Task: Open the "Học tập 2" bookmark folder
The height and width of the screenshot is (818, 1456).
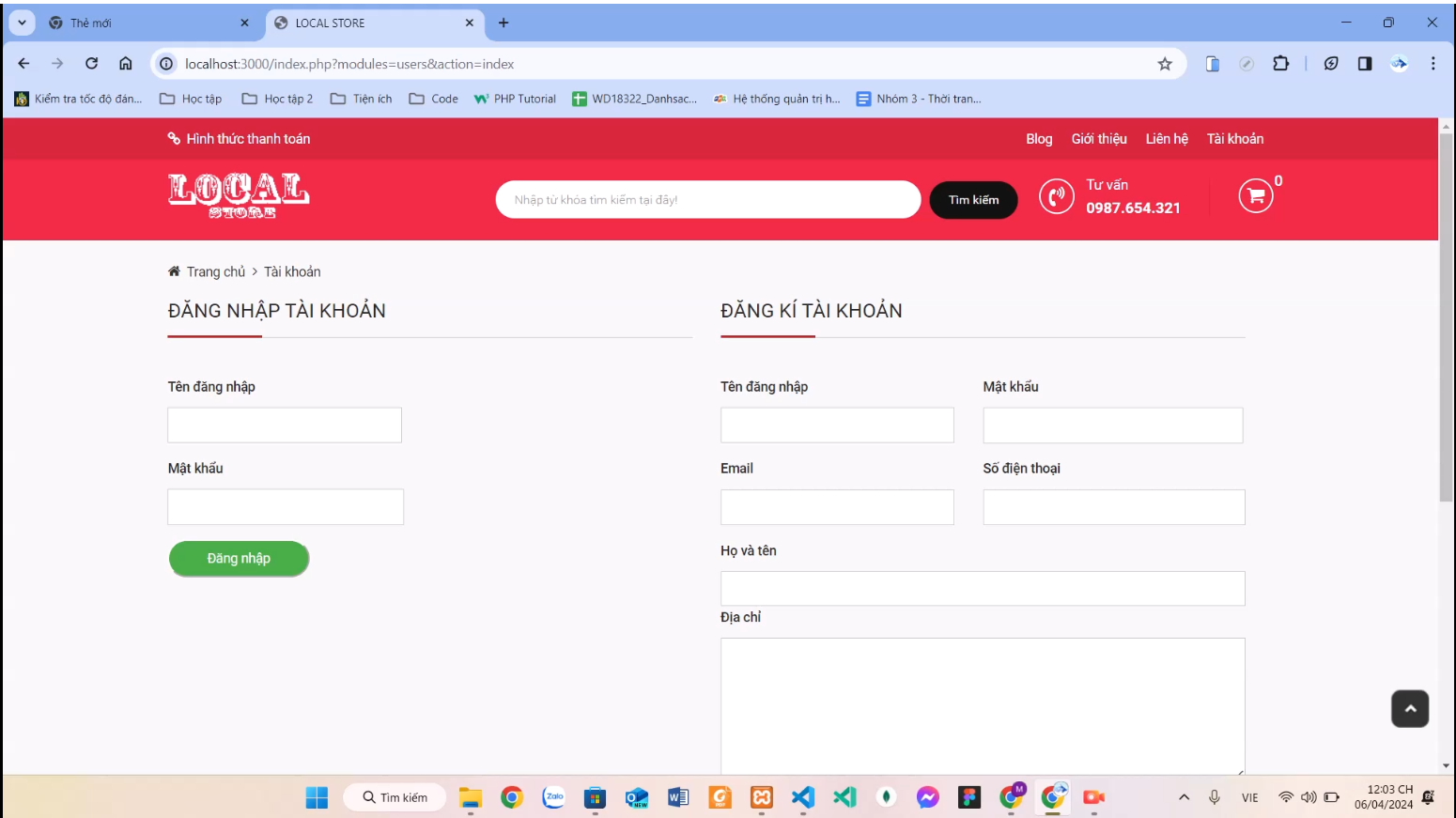Action: pyautogui.click(x=277, y=99)
